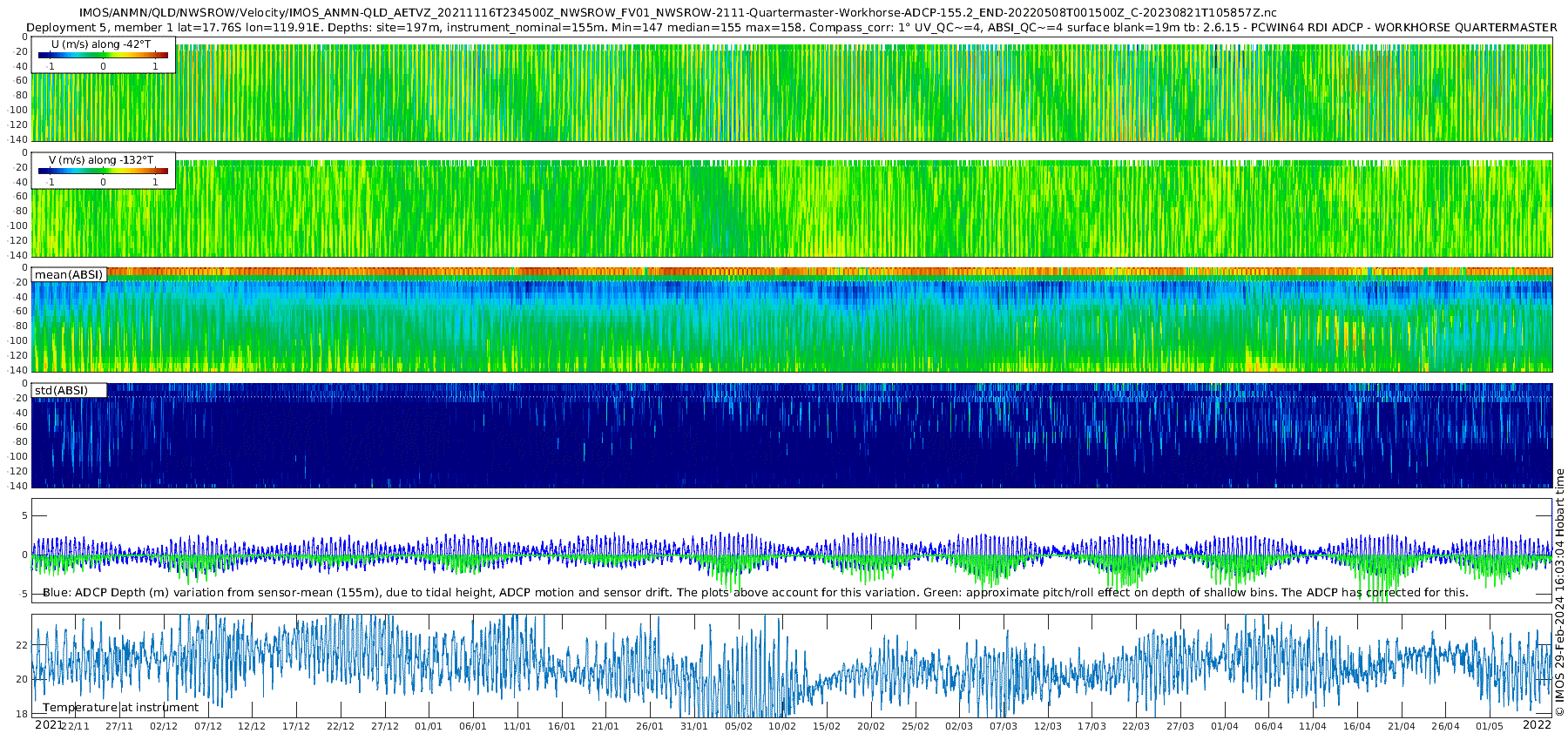Click the 2021 year label at axis start
The width and height of the screenshot is (1568, 740).
click(x=48, y=724)
